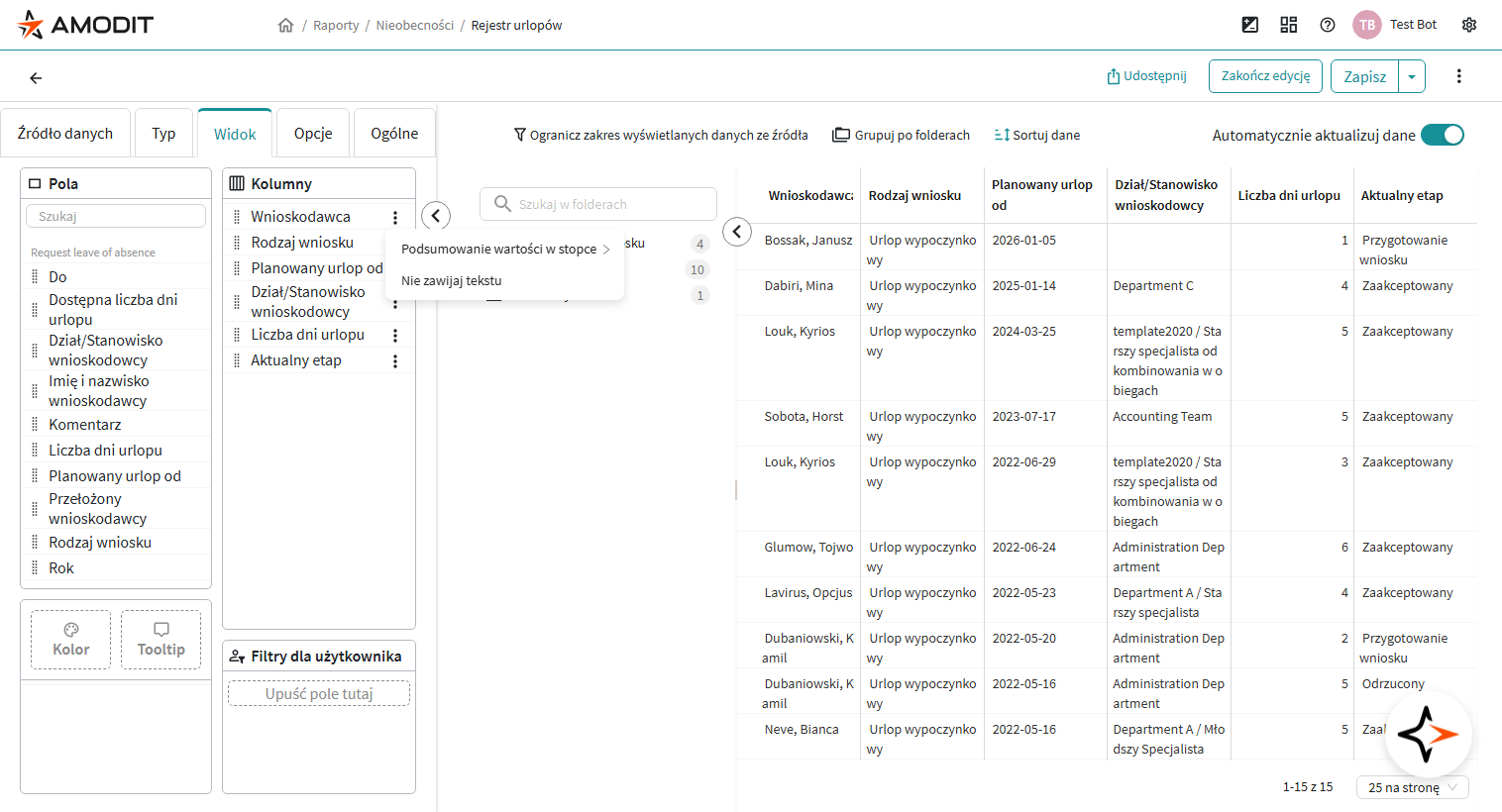This screenshot has width=1502, height=812.
Task: Select Nie zawijaj tekstu option
Action: tap(452, 281)
